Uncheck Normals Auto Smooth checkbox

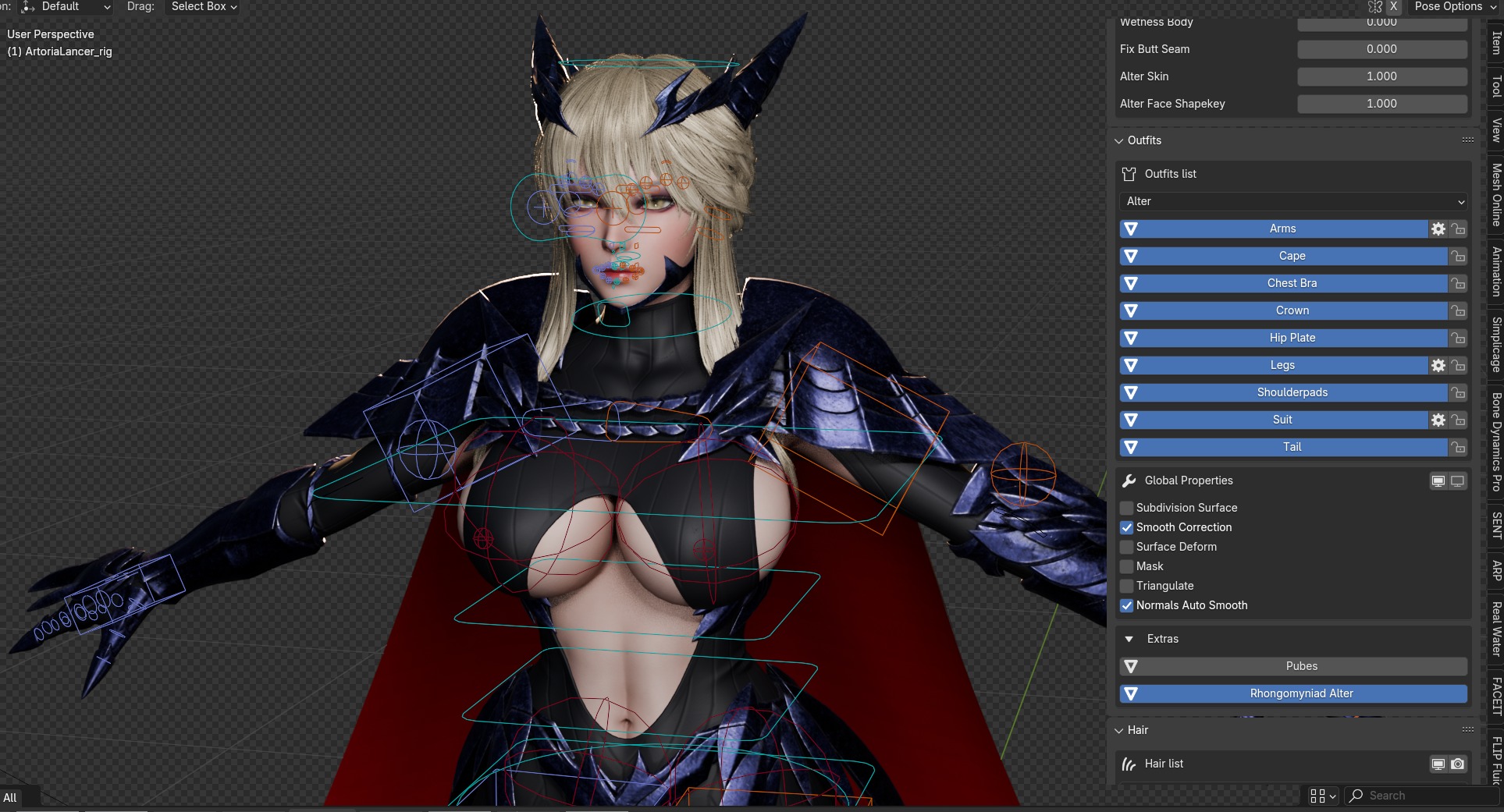(1126, 605)
